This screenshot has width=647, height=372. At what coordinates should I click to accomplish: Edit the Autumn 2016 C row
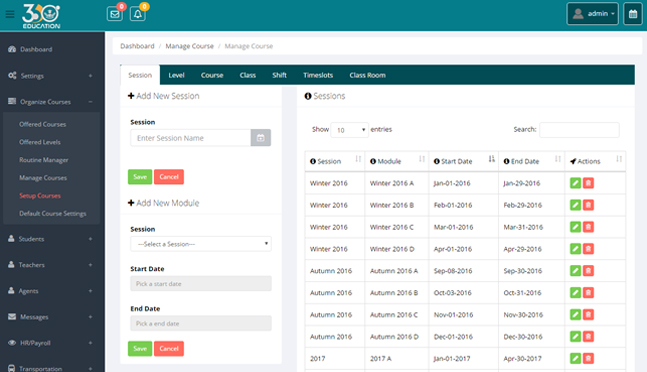coord(575,315)
